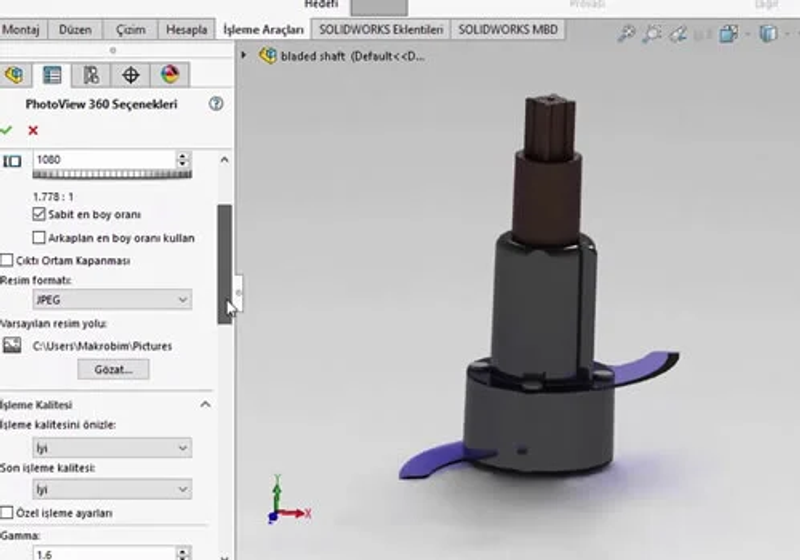Switch to the Çizim tab
The image size is (800, 560).
[x=131, y=30]
